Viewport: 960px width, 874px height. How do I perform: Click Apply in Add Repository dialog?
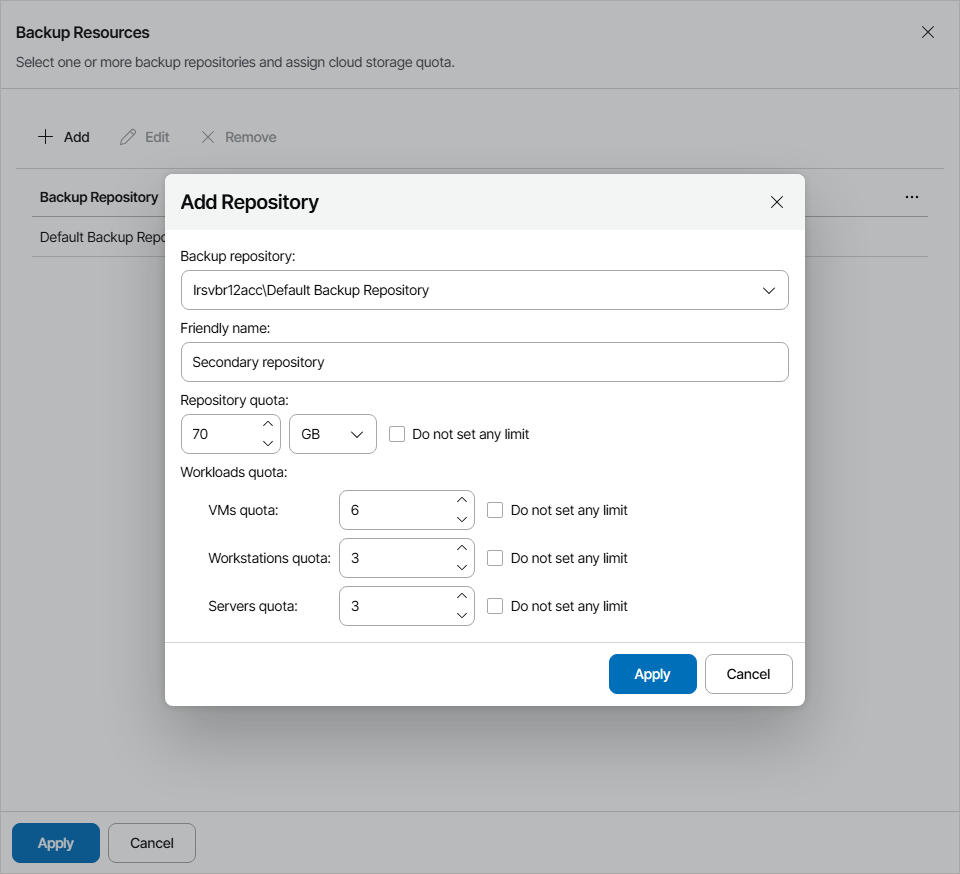pyautogui.click(x=652, y=674)
